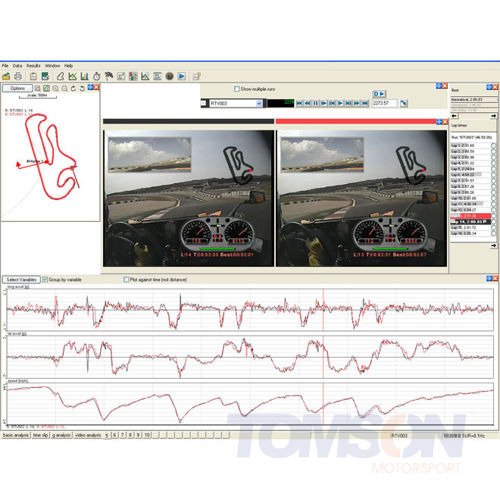The width and height of the screenshot is (500, 500).
Task: Click the green save data toolbar icon
Action: click(45, 76)
